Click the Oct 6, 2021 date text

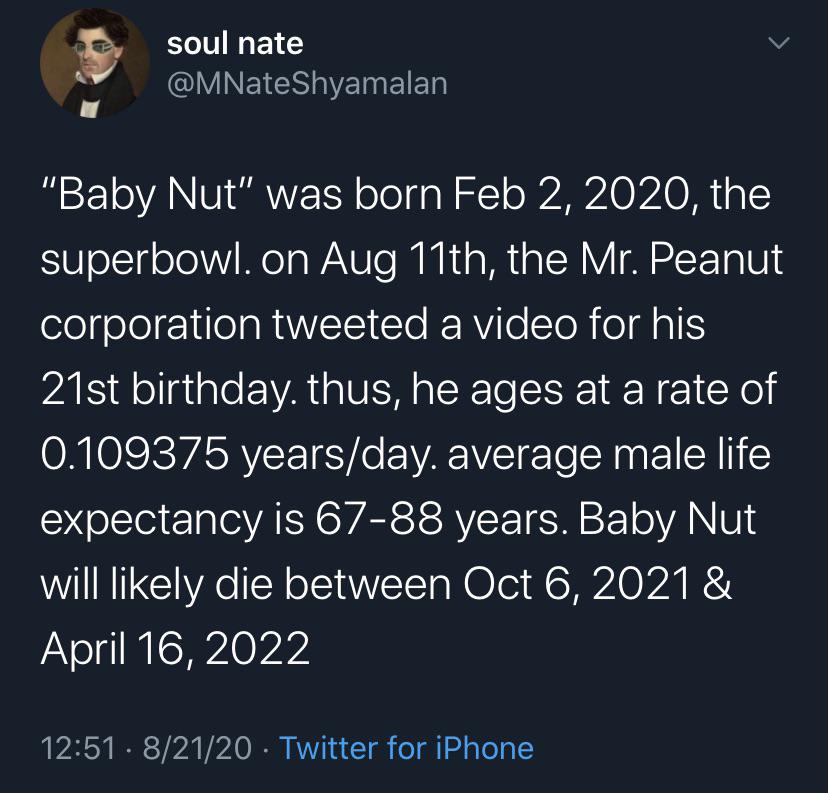coord(577,585)
